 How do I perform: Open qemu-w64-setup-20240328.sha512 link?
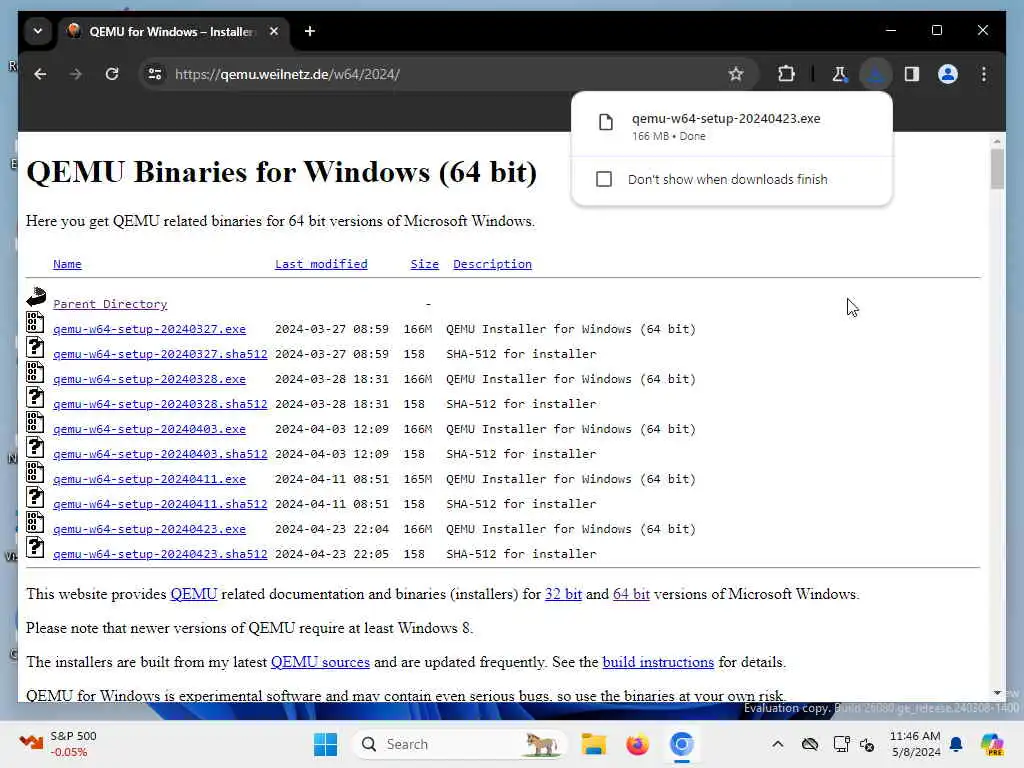click(160, 404)
